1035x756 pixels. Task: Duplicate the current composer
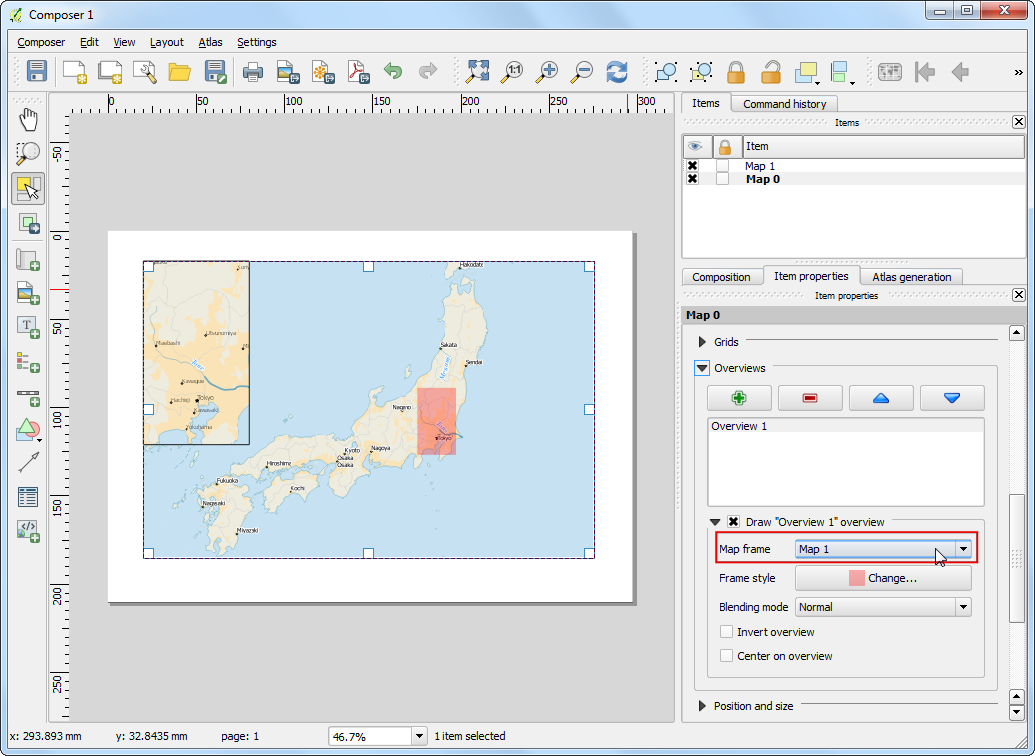tap(110, 71)
